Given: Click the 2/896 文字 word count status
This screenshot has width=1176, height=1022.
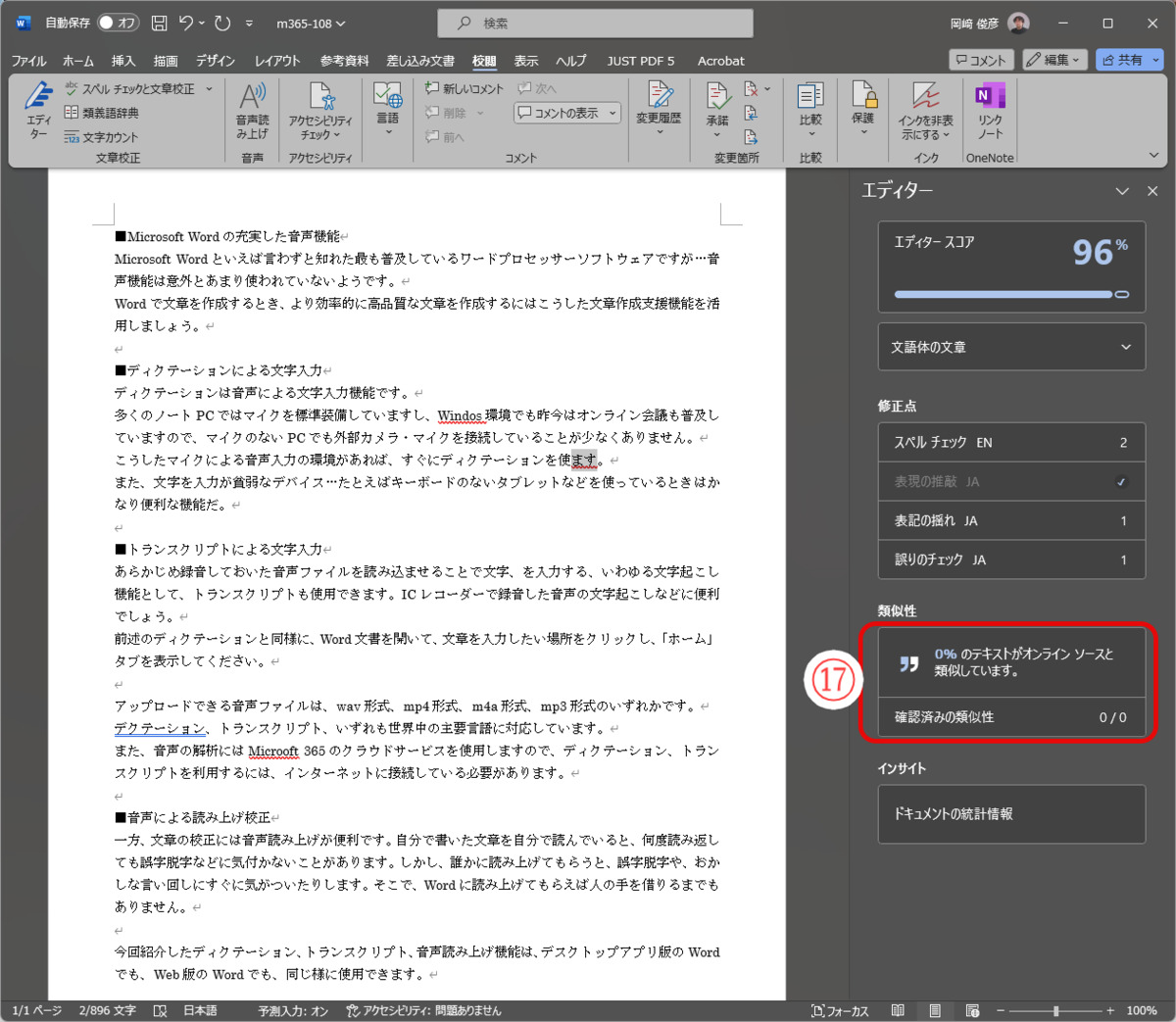Looking at the screenshot, I should [x=108, y=1010].
